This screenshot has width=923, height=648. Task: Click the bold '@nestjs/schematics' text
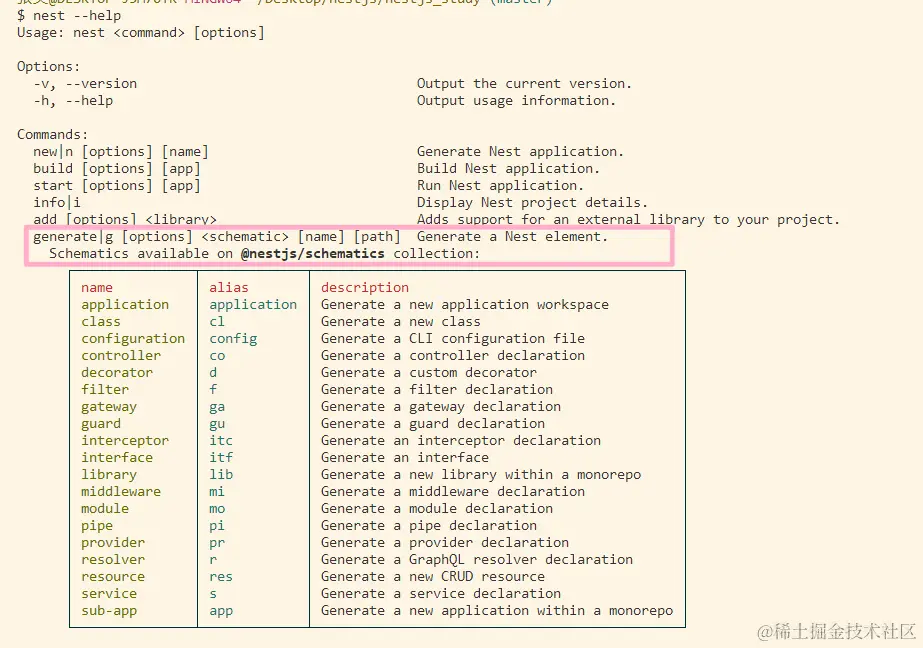pos(313,254)
